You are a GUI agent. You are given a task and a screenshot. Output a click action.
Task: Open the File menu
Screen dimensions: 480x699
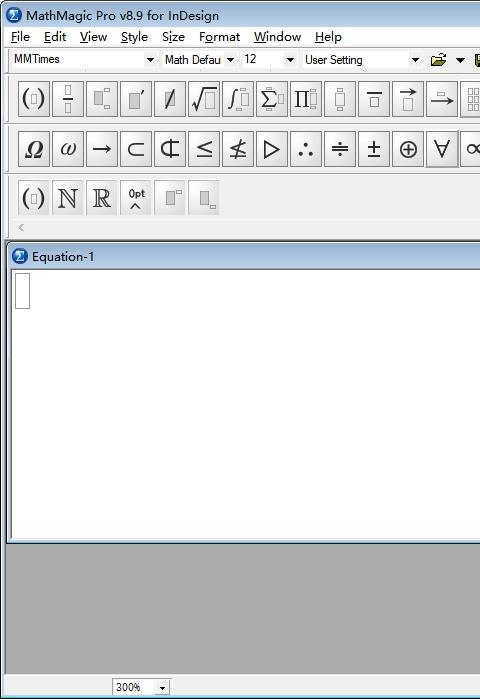point(21,37)
